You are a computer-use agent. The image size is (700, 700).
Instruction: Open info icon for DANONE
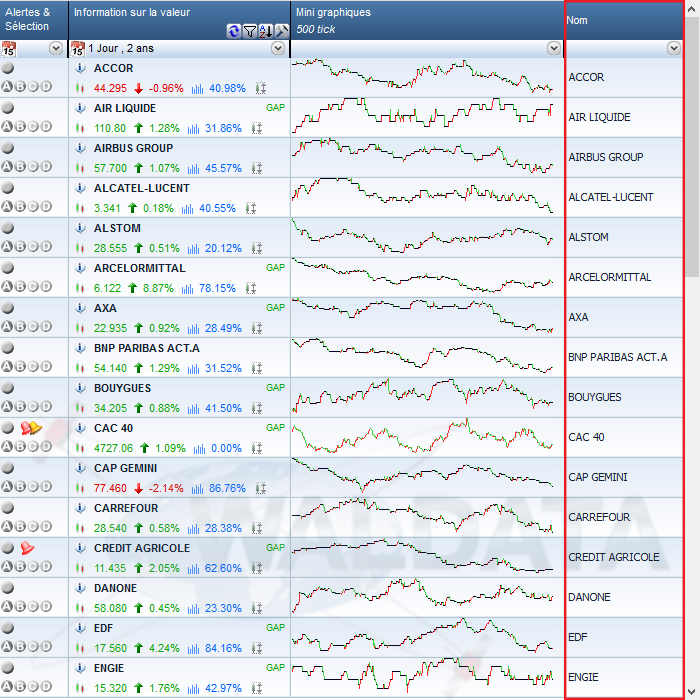80,588
